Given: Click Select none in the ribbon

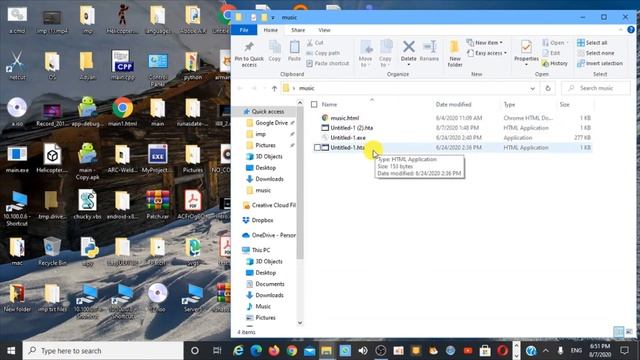Looking at the screenshot, I should 596,53.
